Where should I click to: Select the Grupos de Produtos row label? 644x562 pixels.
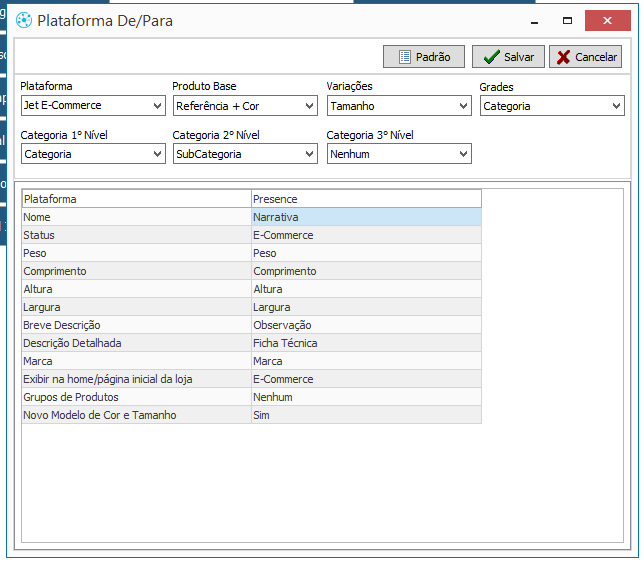[x=137, y=397]
